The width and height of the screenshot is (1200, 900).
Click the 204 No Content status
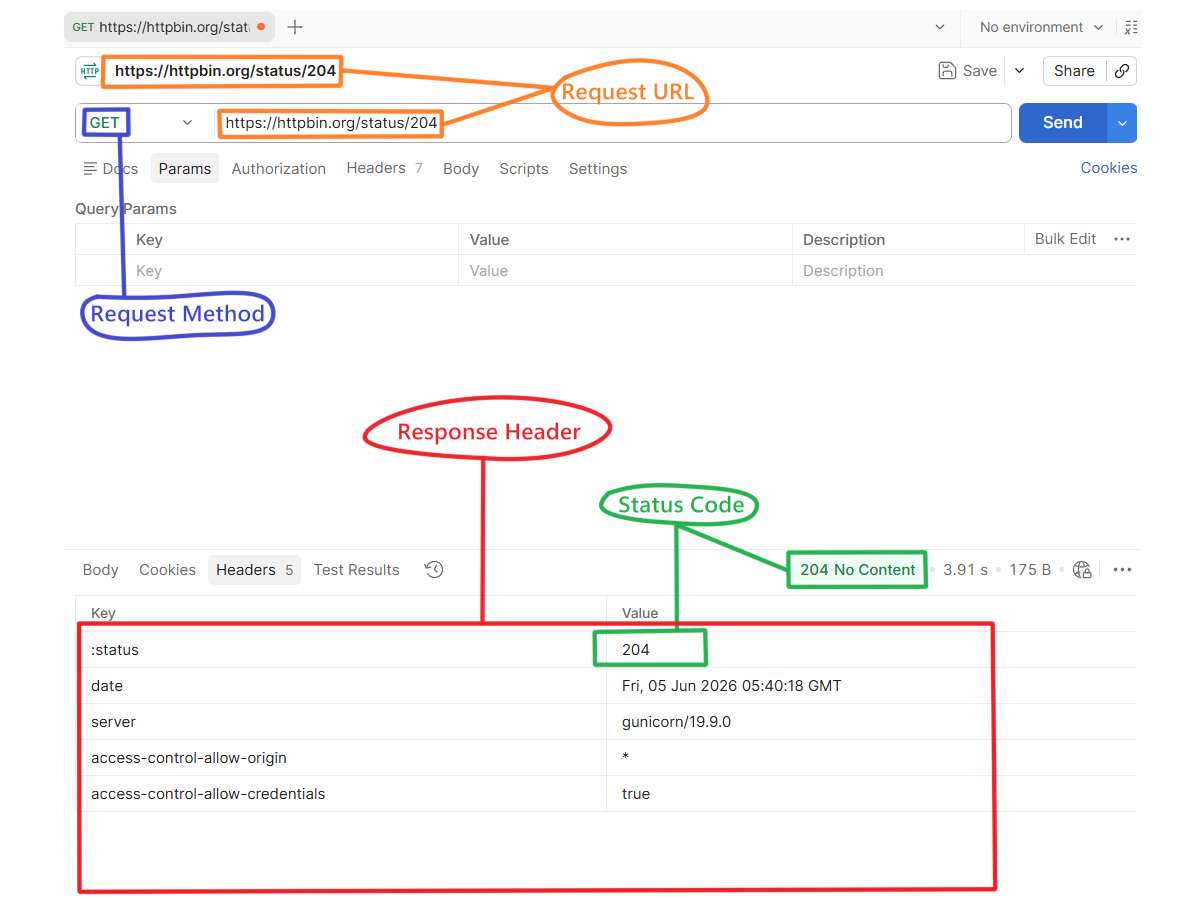coord(857,569)
